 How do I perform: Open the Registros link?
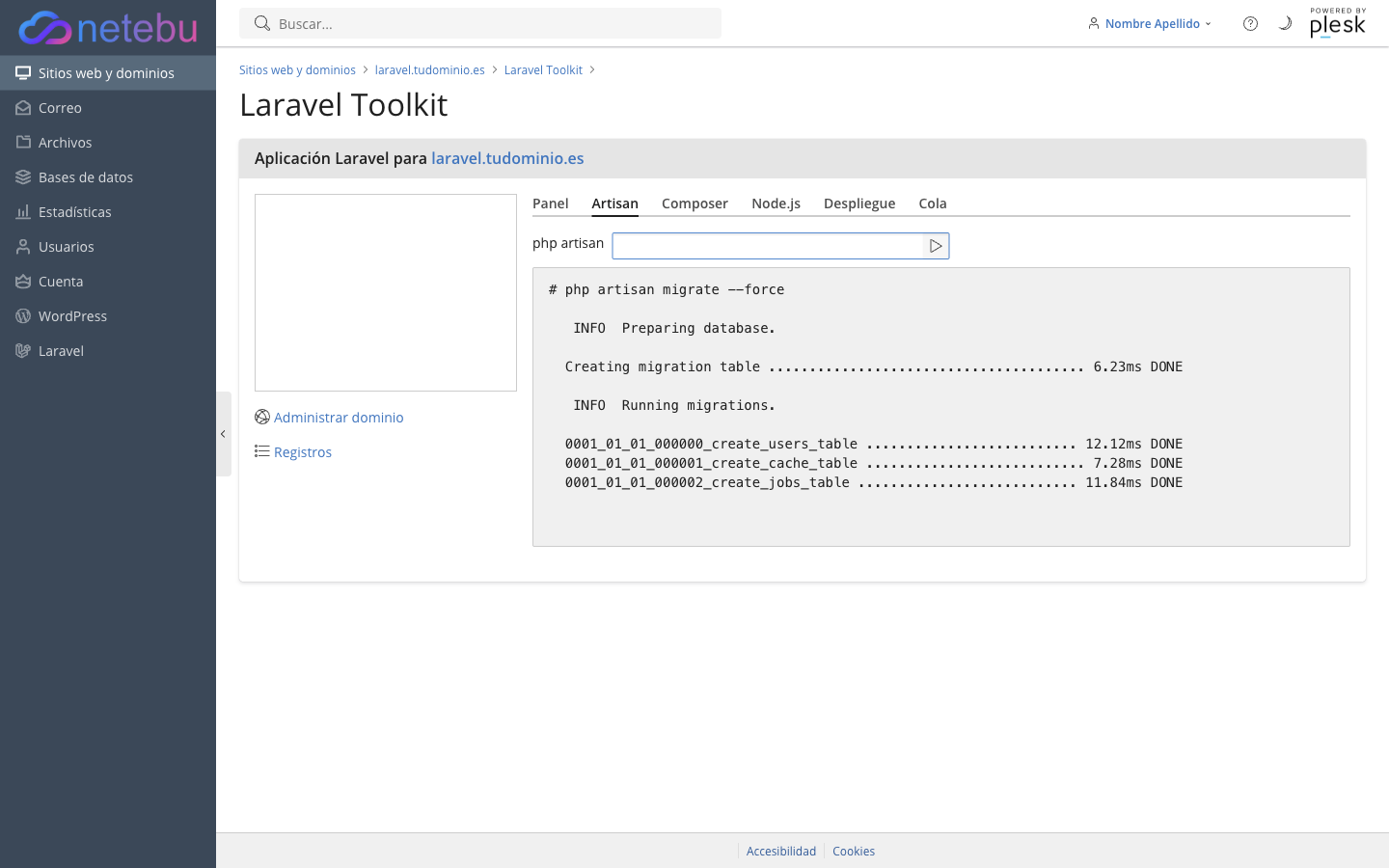303,452
